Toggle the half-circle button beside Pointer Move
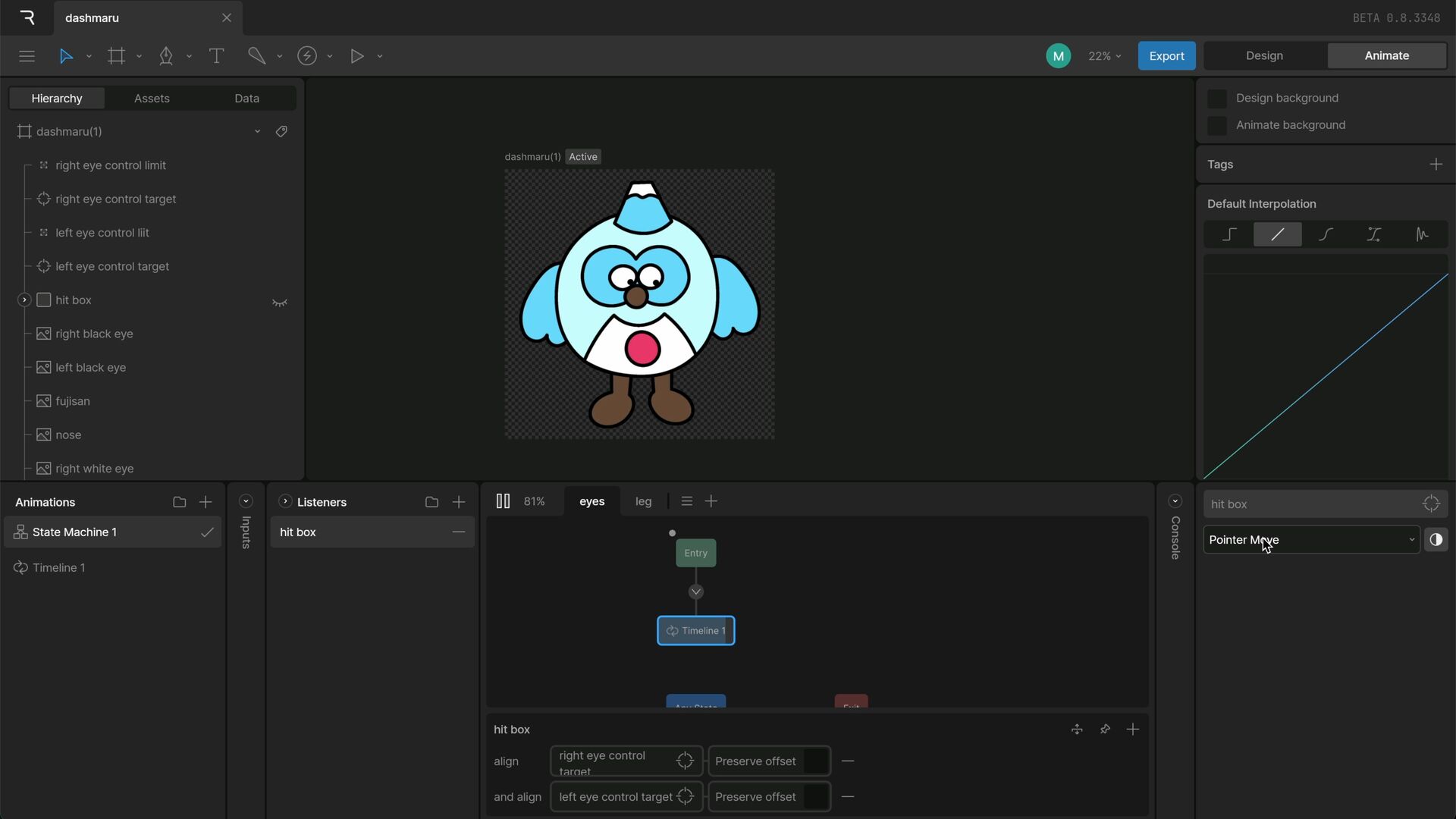The height and width of the screenshot is (819, 1456). click(x=1436, y=540)
